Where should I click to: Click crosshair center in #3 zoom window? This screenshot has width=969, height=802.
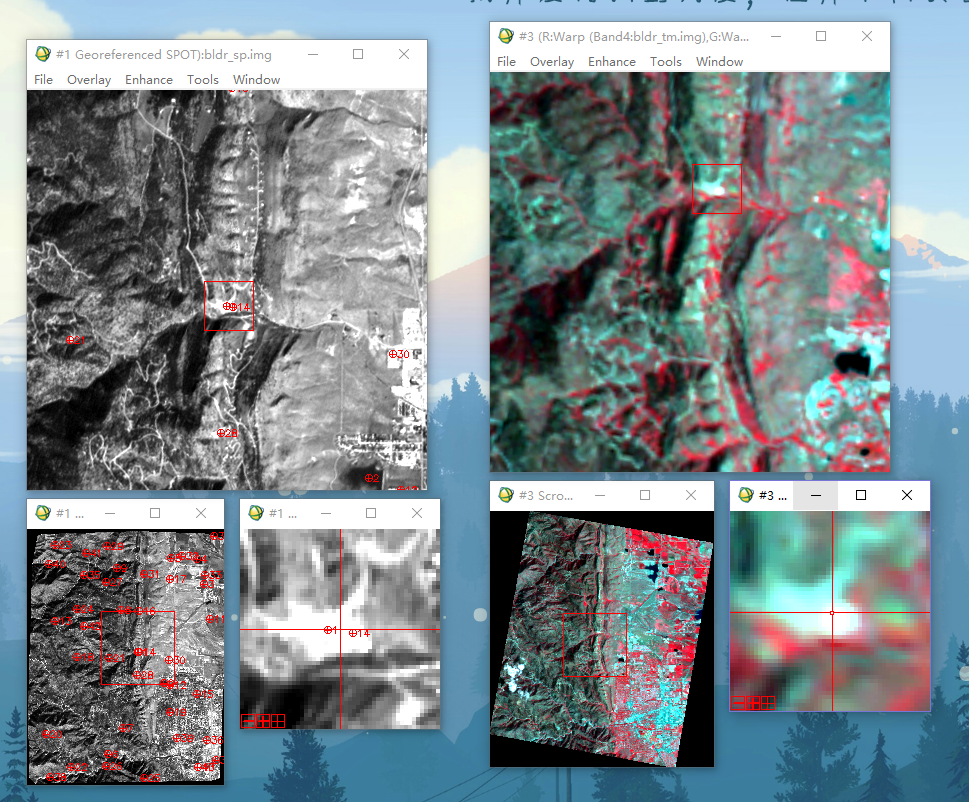click(x=832, y=612)
